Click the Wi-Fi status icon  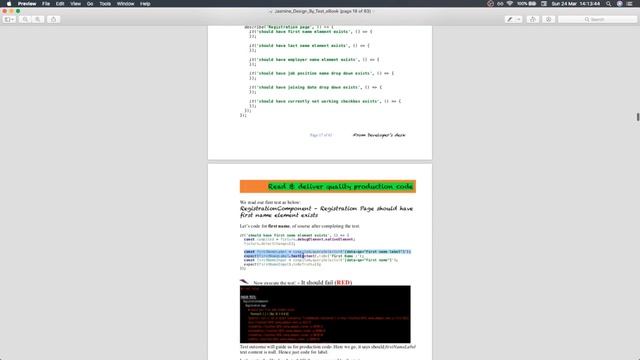(x=510, y=4)
